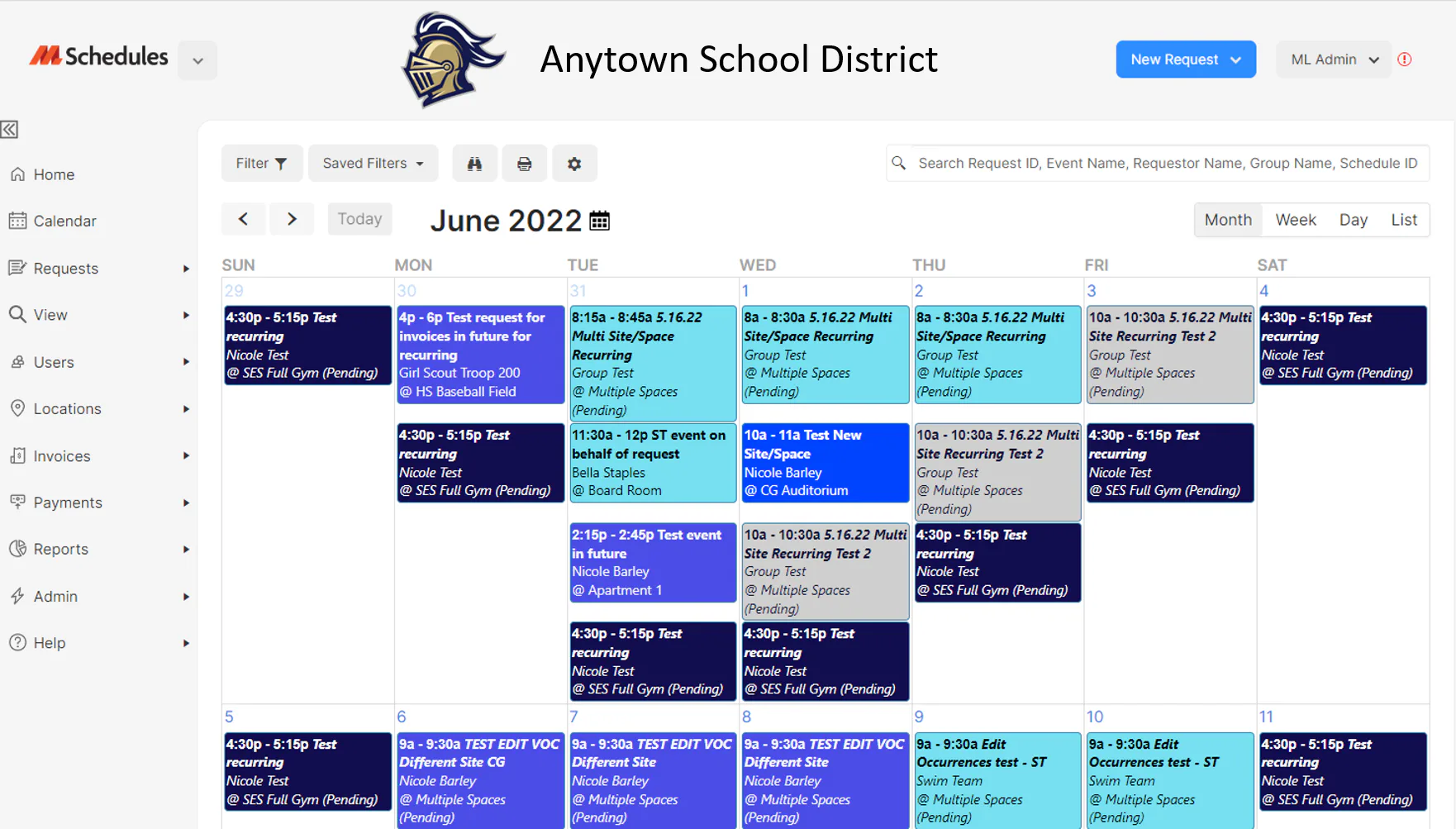Open the 11:30a ST event on behalf of request
The image size is (1456, 829).
click(653, 463)
